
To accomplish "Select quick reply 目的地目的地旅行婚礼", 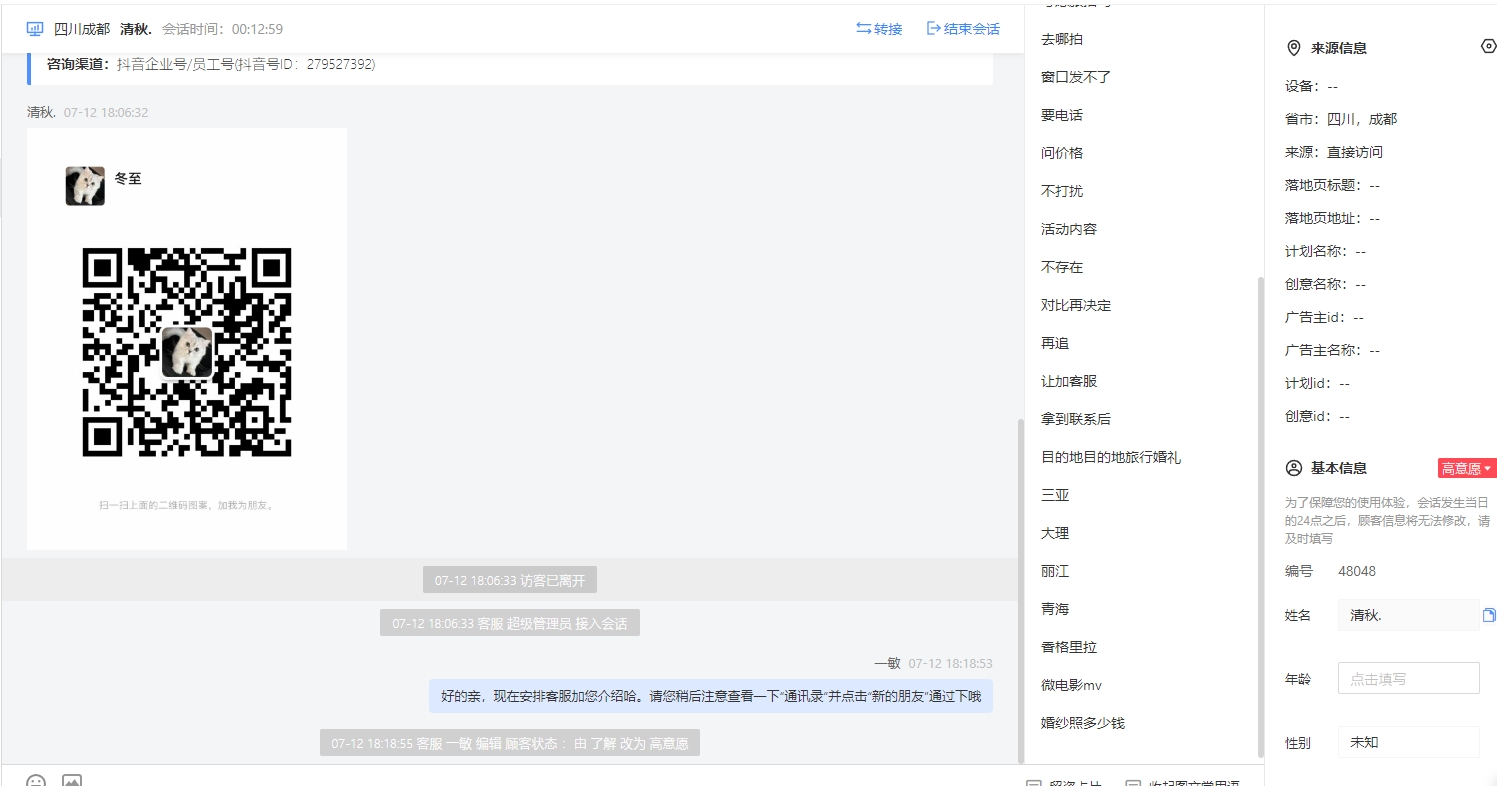I will coord(1111,457).
